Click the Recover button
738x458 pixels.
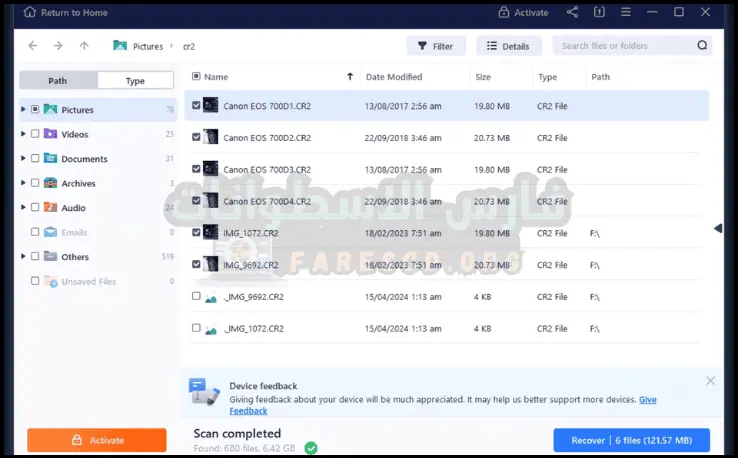631,440
